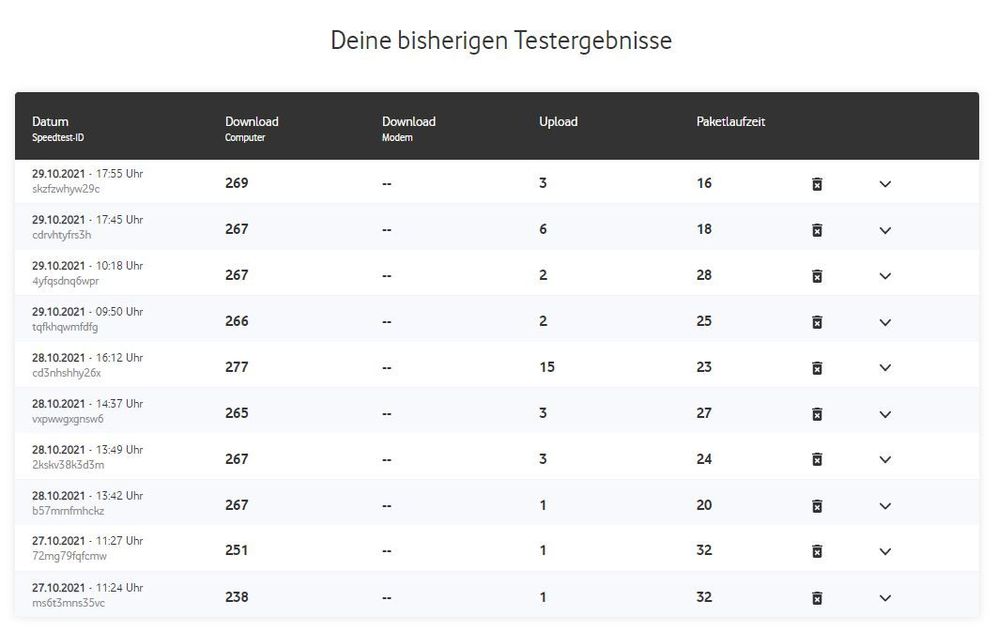Viewport: 998px width, 634px height.
Task: Expand details of test cd3nhshhy26x
Action: pyautogui.click(x=885, y=368)
